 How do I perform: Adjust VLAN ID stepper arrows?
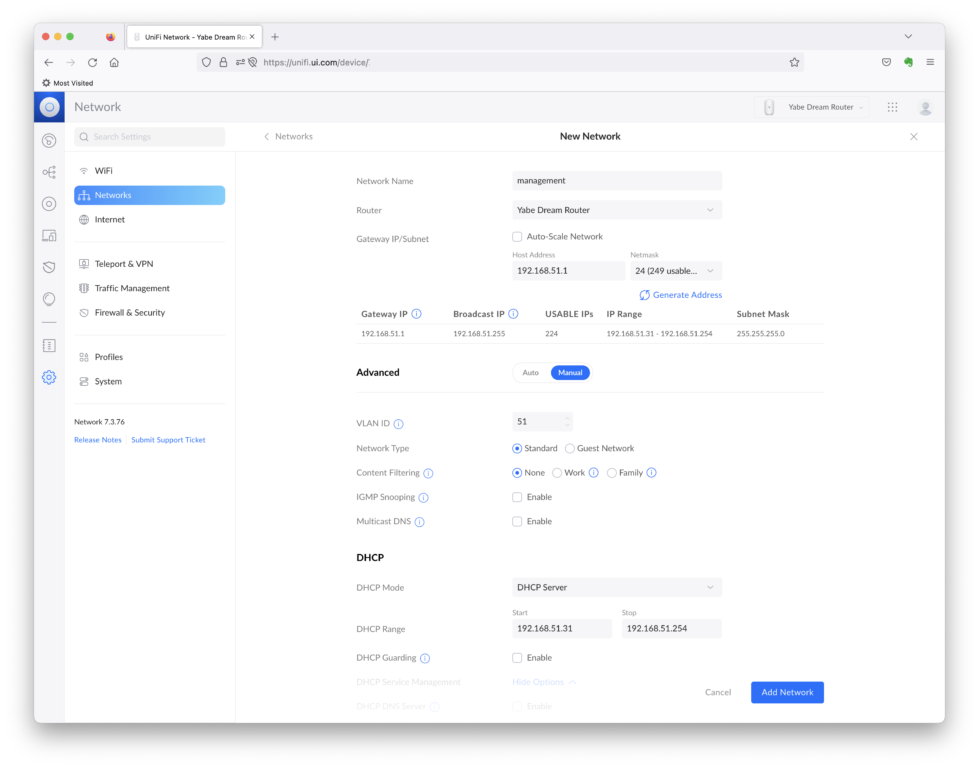tap(567, 422)
